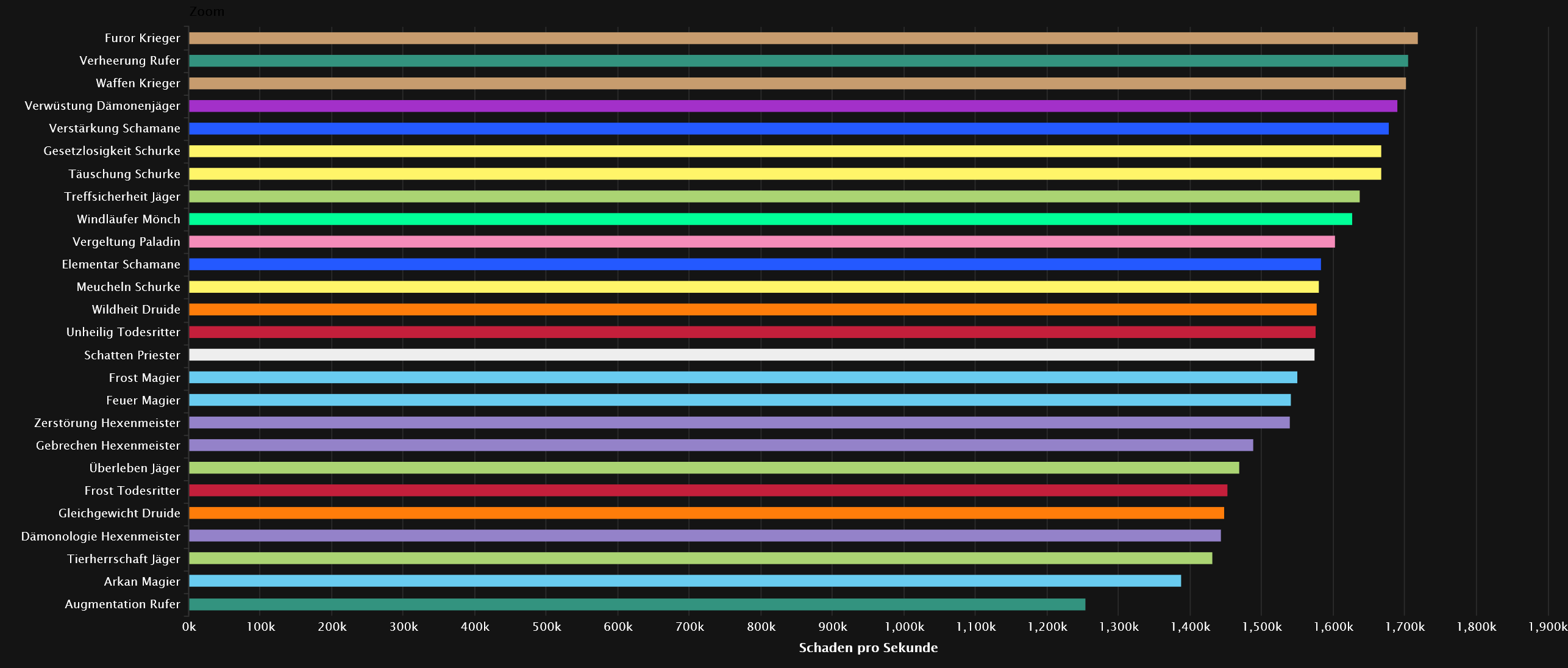1568x668 pixels.
Task: Click the '1,400k' x-axis tick label
Action: coord(1191,627)
